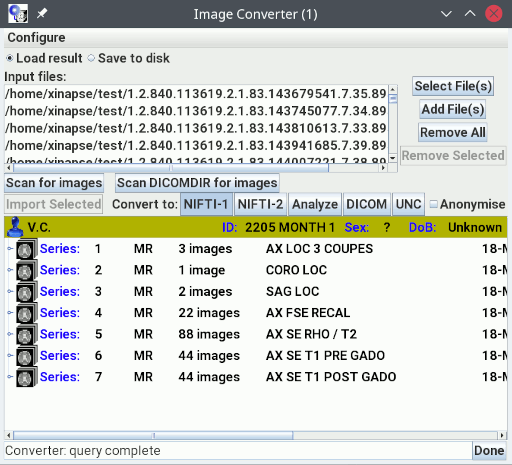This screenshot has height=465, width=512.
Task: Select the patient V.C. header row
Action: (256, 227)
